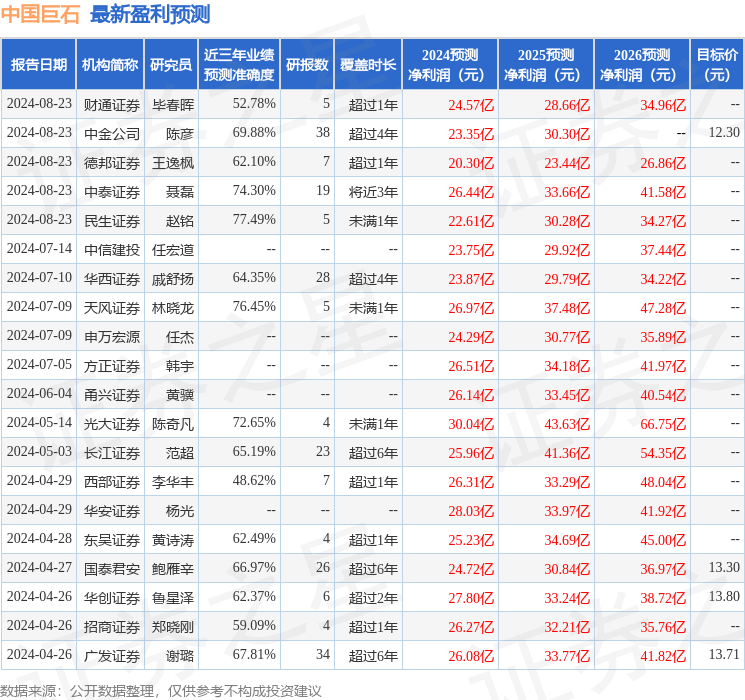
Task: Click the 中国巨石 title text
Action: click(x=40, y=14)
